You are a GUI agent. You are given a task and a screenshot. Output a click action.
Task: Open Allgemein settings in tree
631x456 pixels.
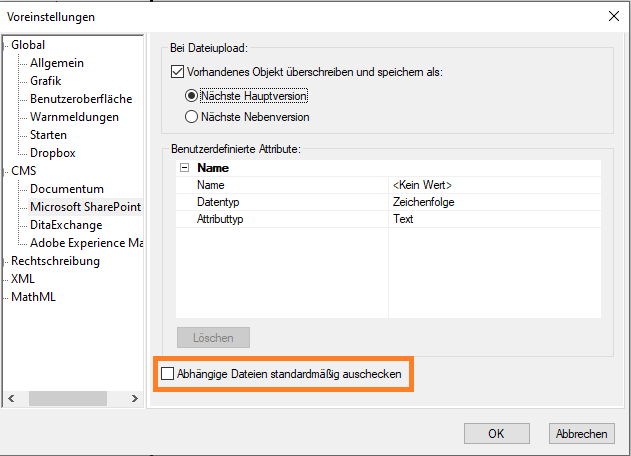57,63
